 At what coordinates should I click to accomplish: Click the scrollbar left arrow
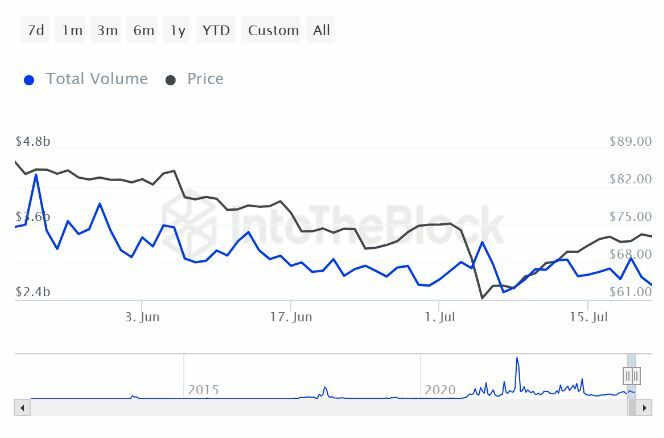21,407
